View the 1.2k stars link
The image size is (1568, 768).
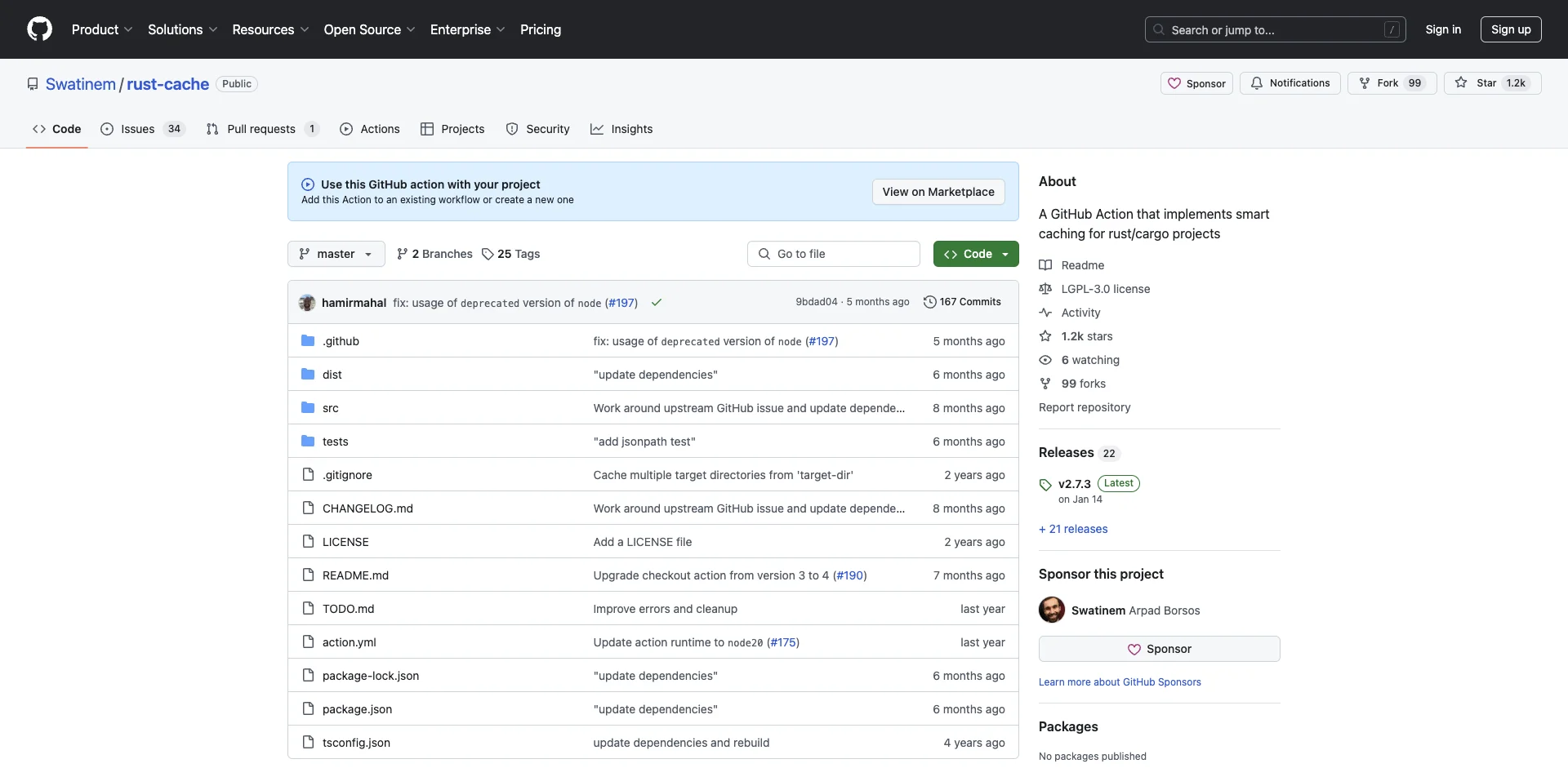tap(1076, 336)
